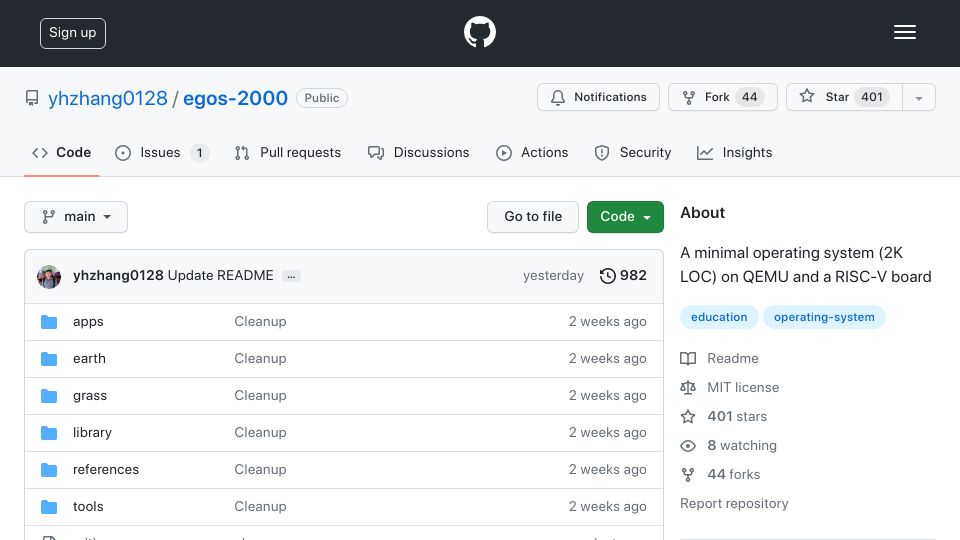Screen dimensions: 960x540
Task: Click the GitHub Octocat logo
Action: coord(479,32)
